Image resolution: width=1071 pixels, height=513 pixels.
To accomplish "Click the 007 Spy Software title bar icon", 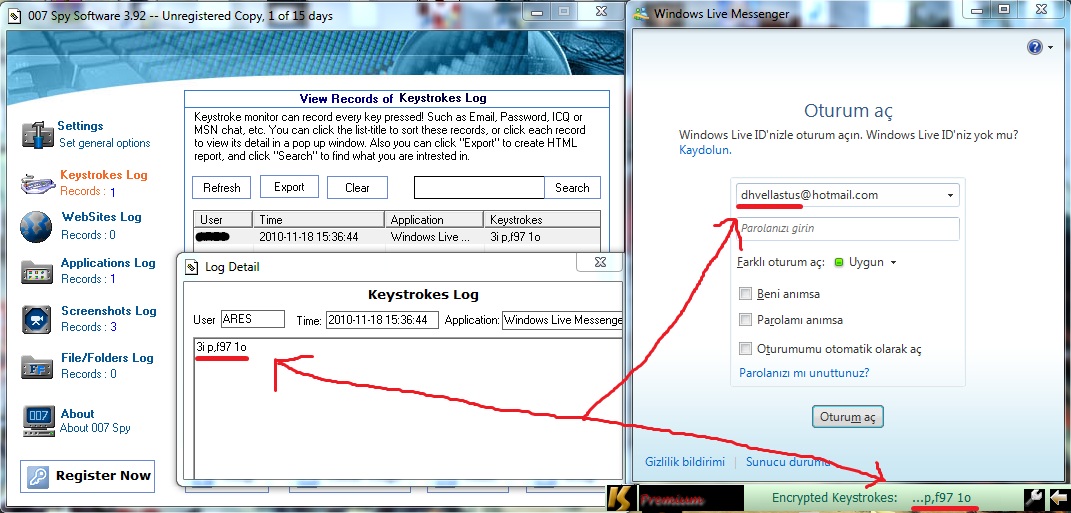I will (16, 15).
